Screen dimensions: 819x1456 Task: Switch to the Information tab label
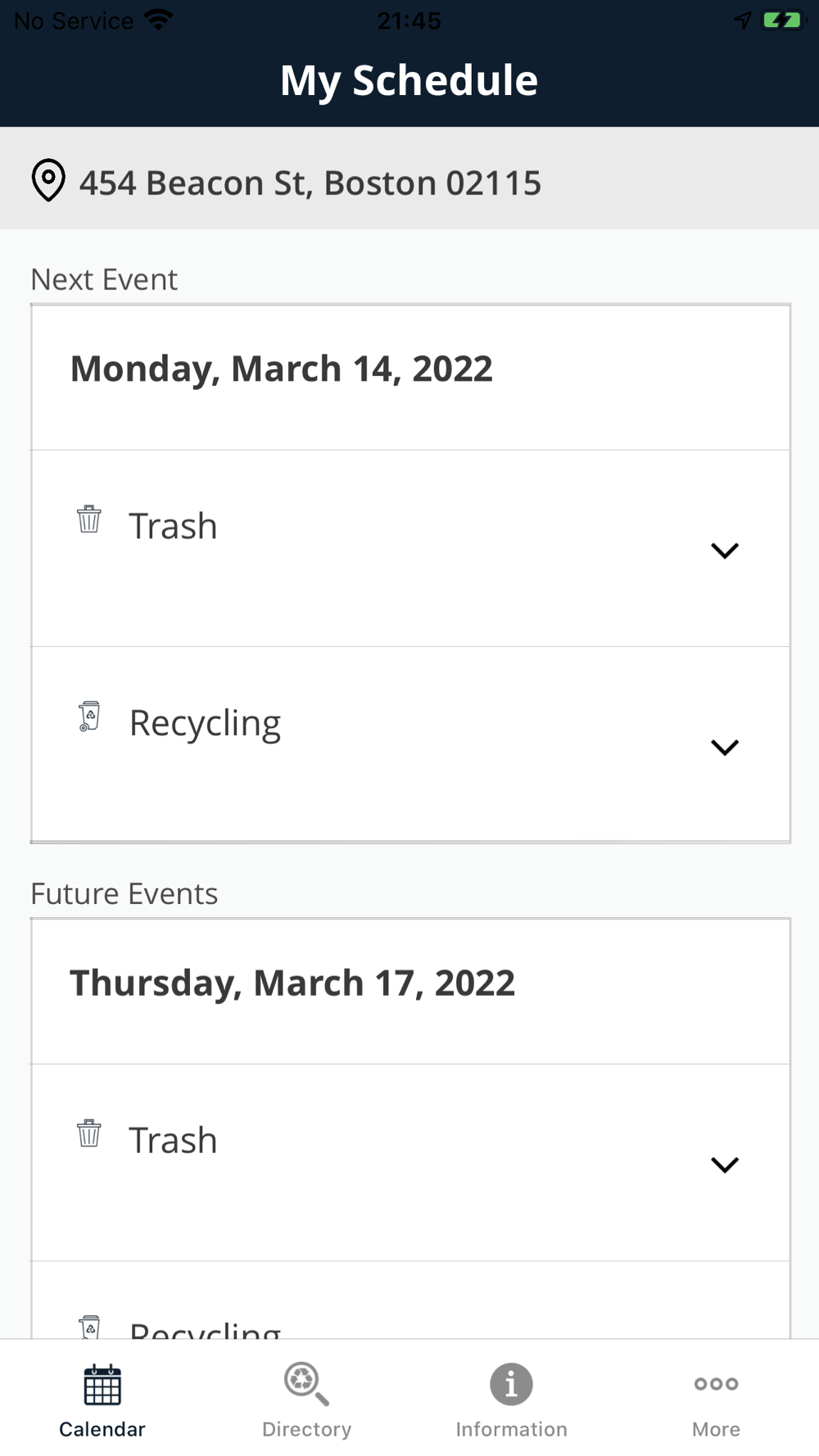coord(511,1429)
